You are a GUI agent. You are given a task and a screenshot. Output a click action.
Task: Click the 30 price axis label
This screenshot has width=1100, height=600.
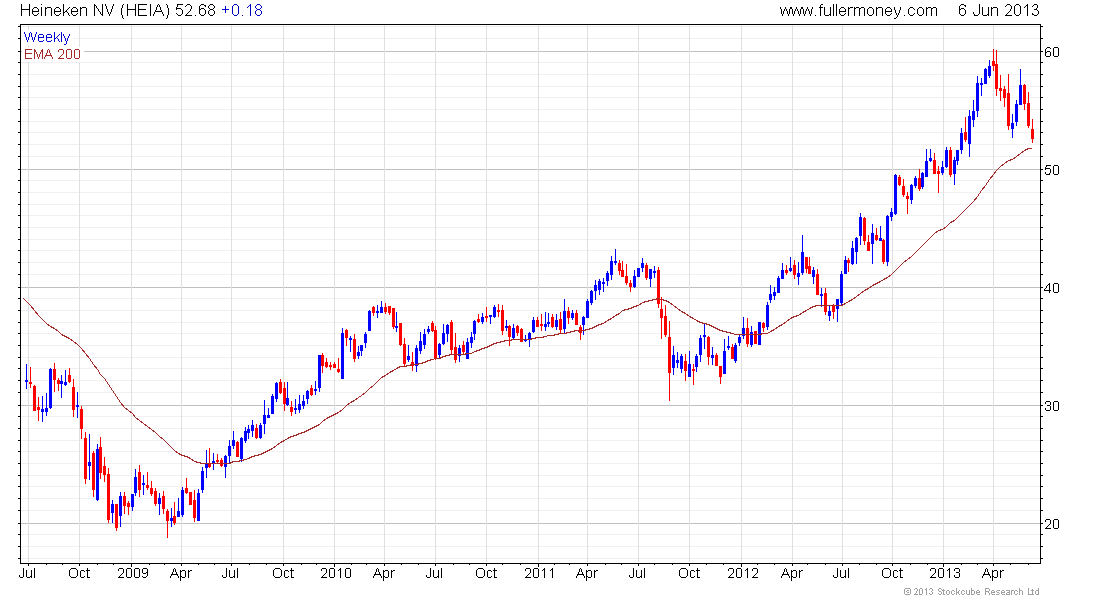[1052, 406]
